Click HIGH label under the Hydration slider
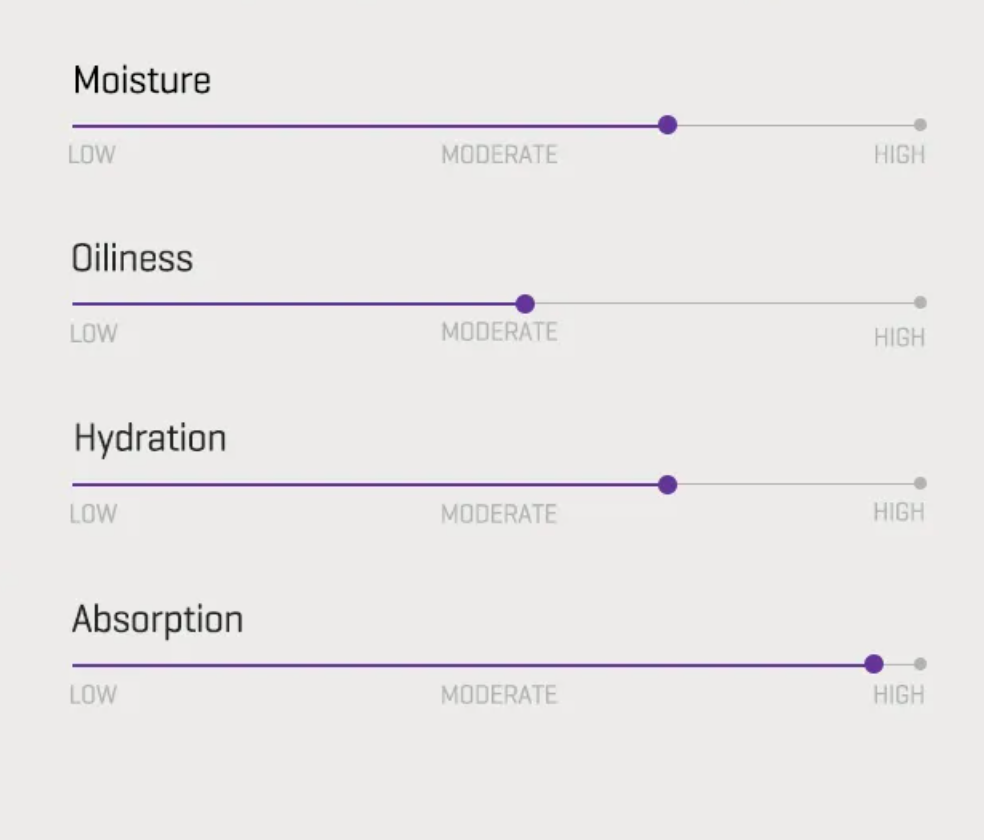 900,512
